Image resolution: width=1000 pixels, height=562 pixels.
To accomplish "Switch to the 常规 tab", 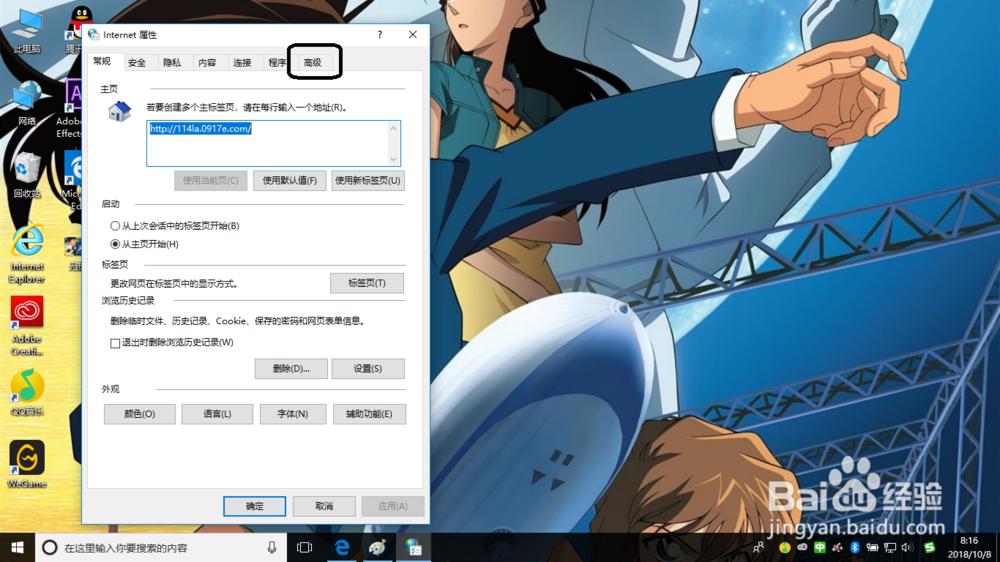I will point(102,61).
